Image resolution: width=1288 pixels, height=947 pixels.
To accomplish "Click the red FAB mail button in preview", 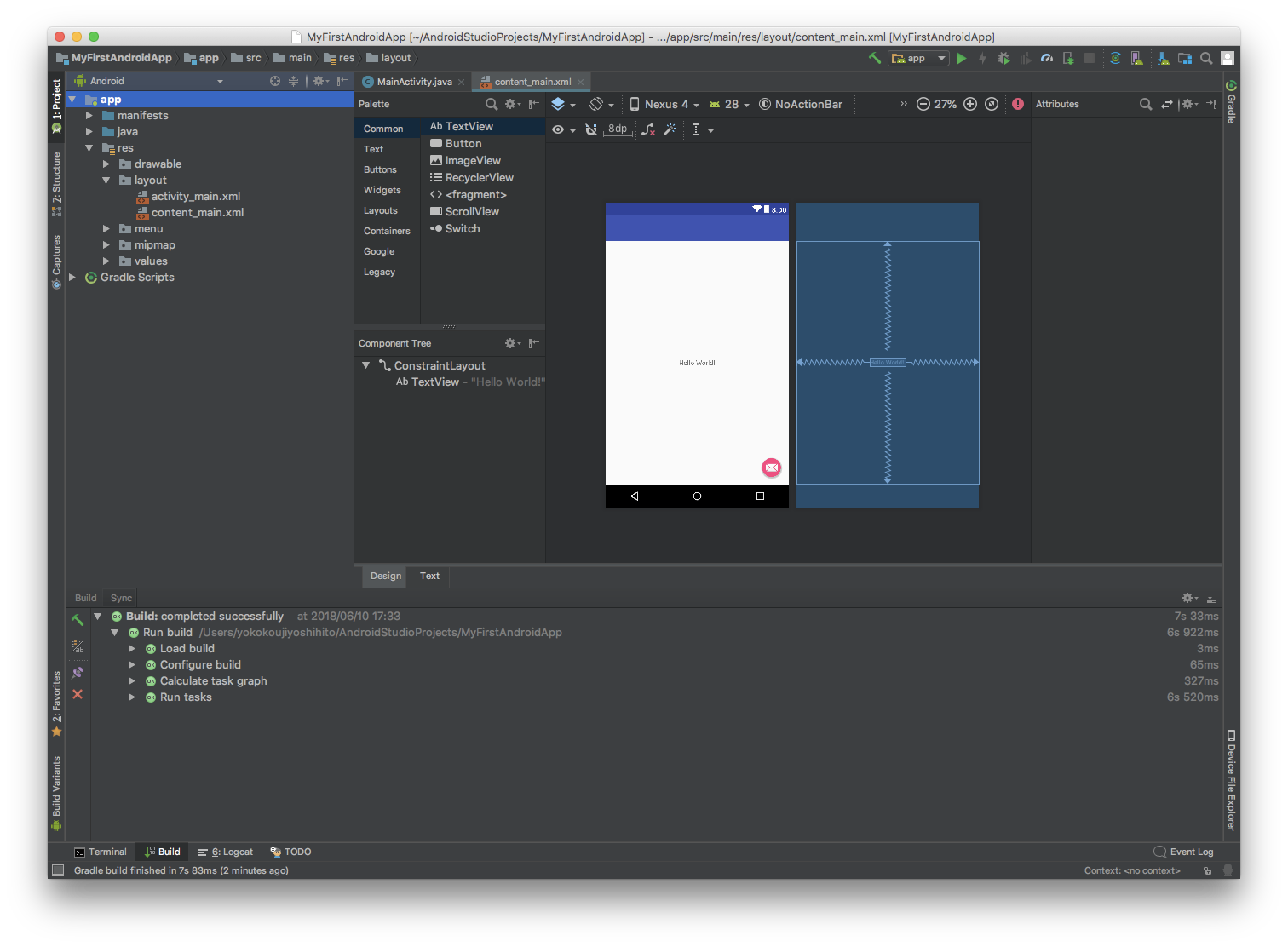I will tap(771, 468).
